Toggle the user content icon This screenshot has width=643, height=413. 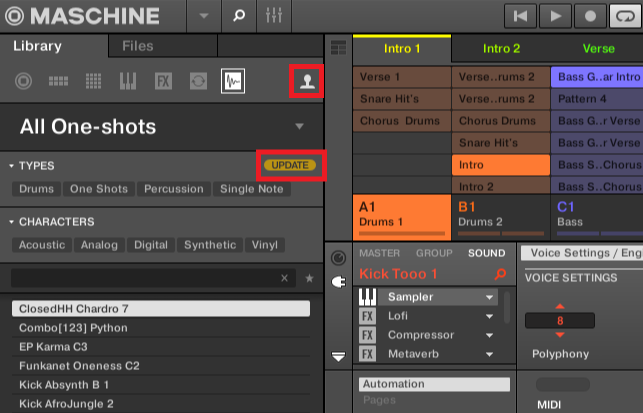click(307, 81)
